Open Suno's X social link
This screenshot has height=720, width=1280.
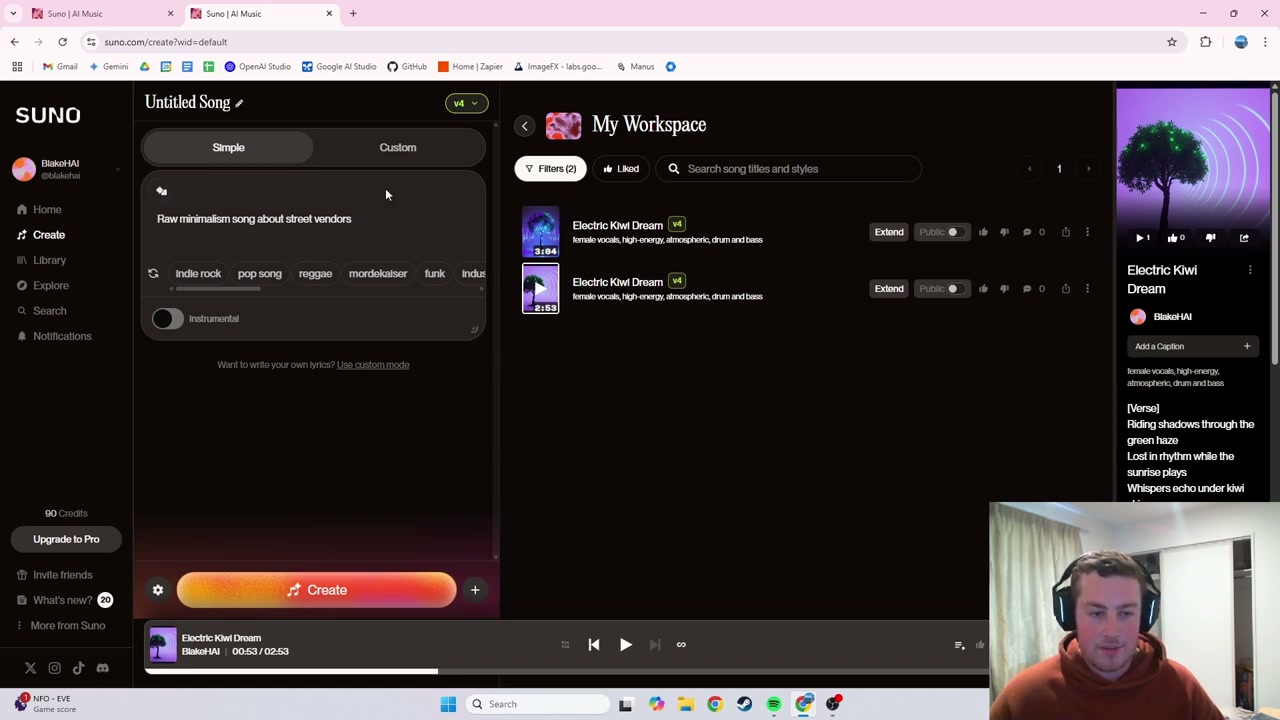(x=30, y=668)
